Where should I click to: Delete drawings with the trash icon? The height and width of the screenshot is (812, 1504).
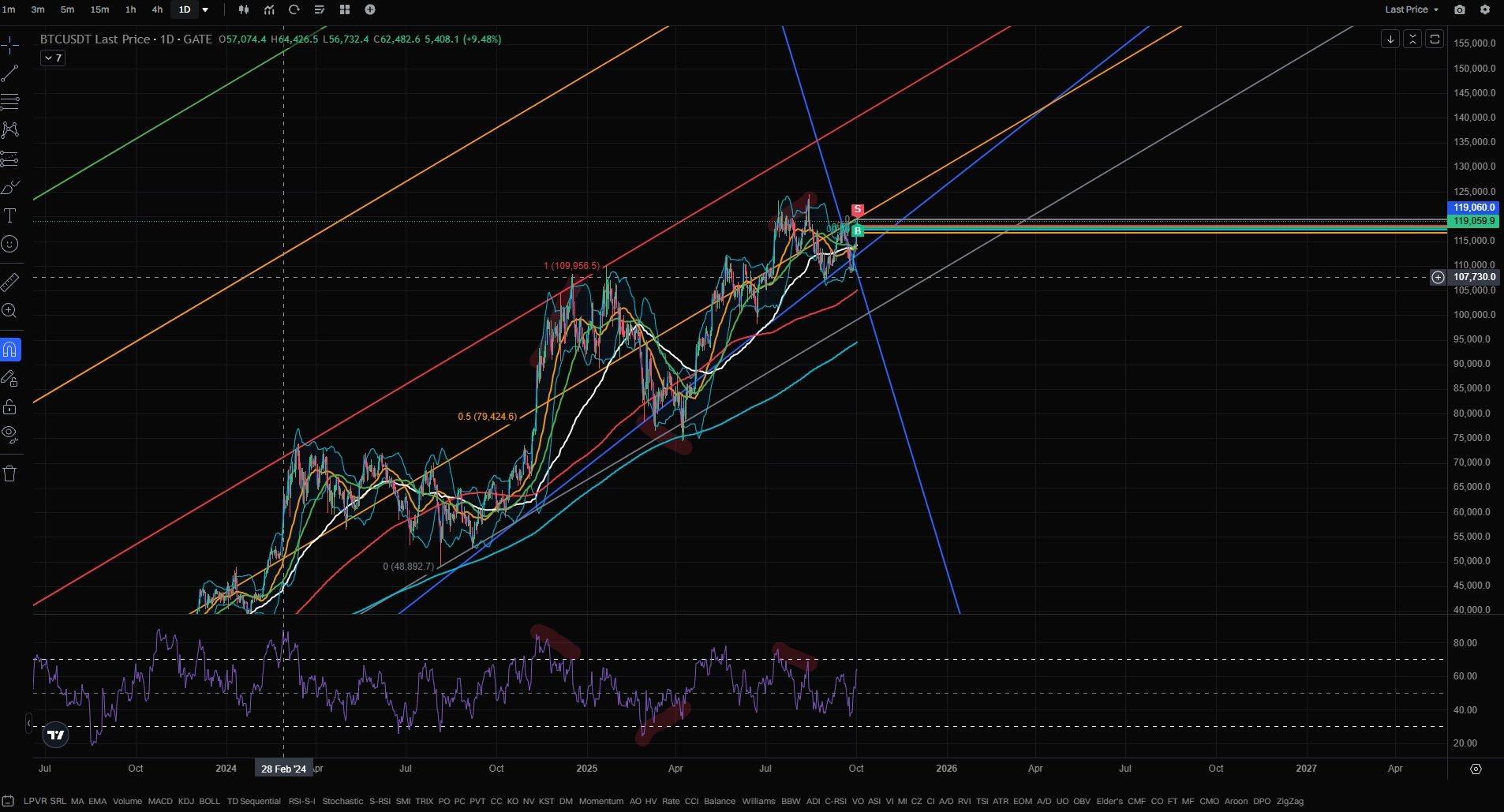9,473
